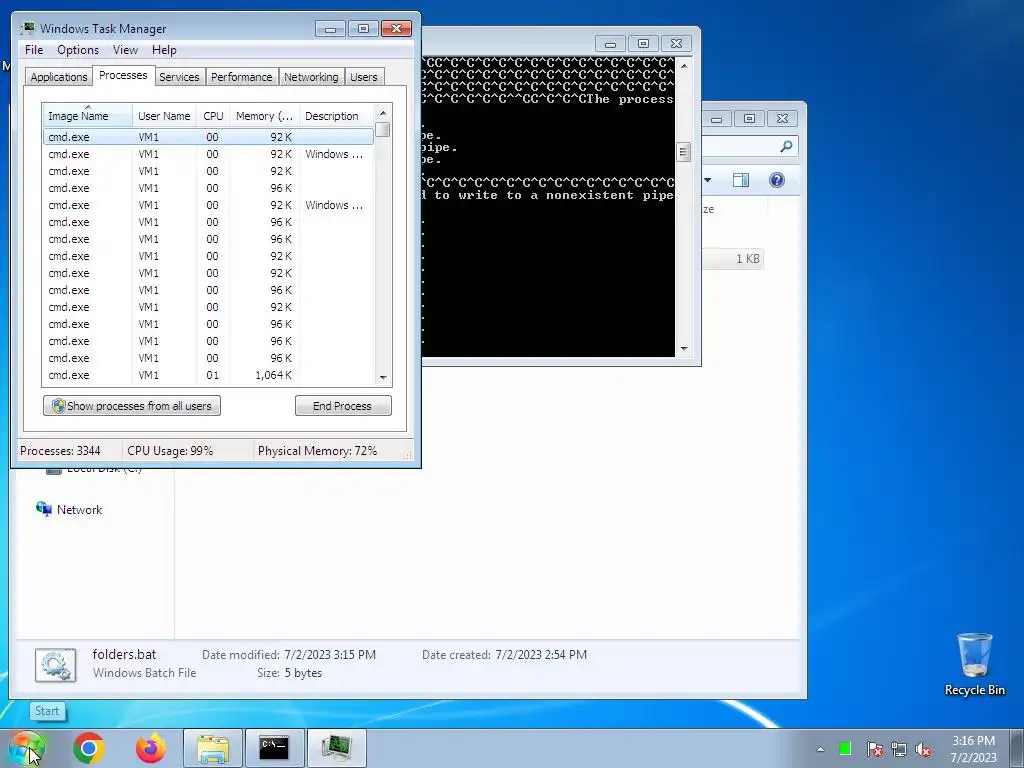Viewport: 1024px width, 768px height.
Task: Switch to the Services tab
Action: point(179,76)
